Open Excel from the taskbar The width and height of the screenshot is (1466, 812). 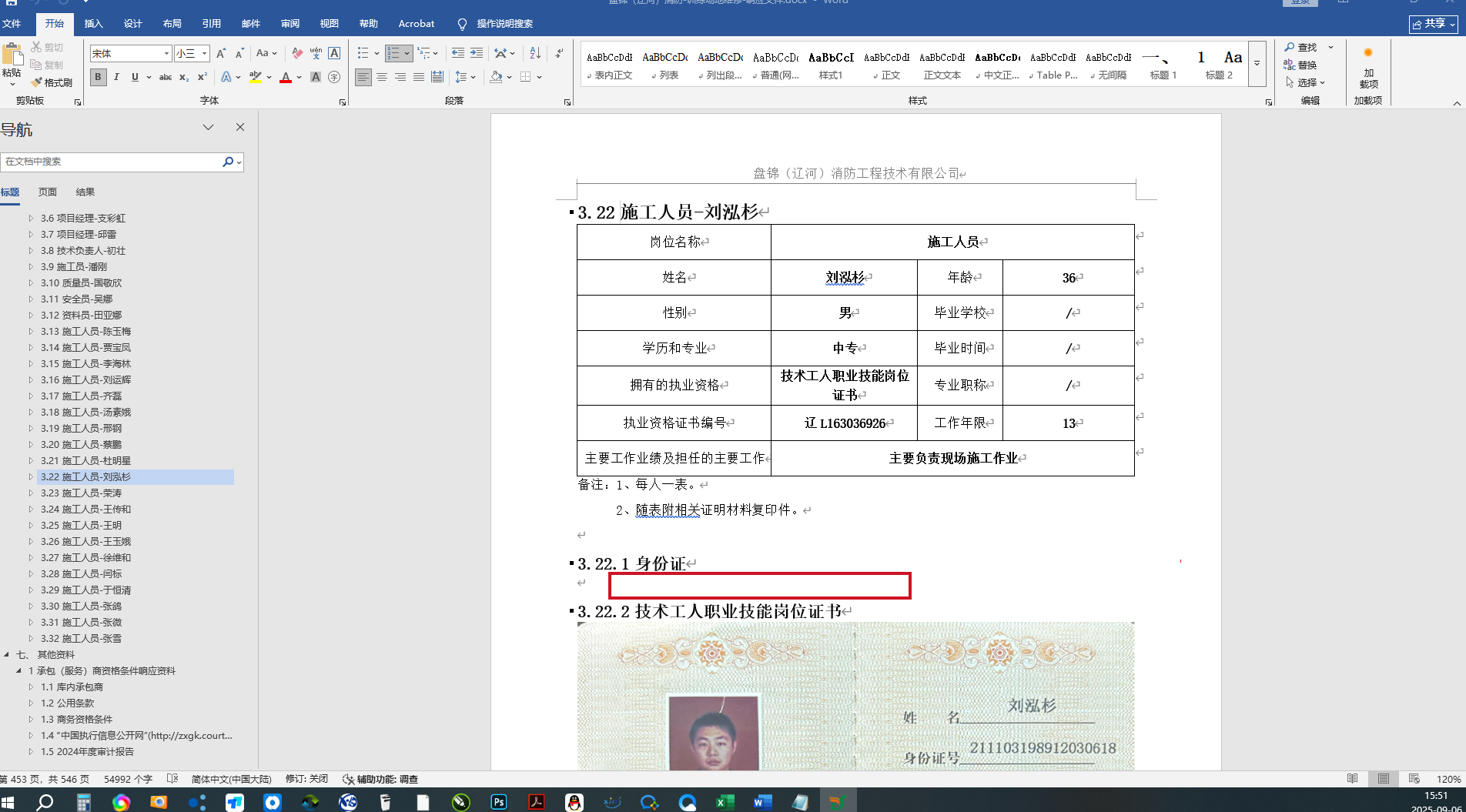pyautogui.click(x=725, y=802)
